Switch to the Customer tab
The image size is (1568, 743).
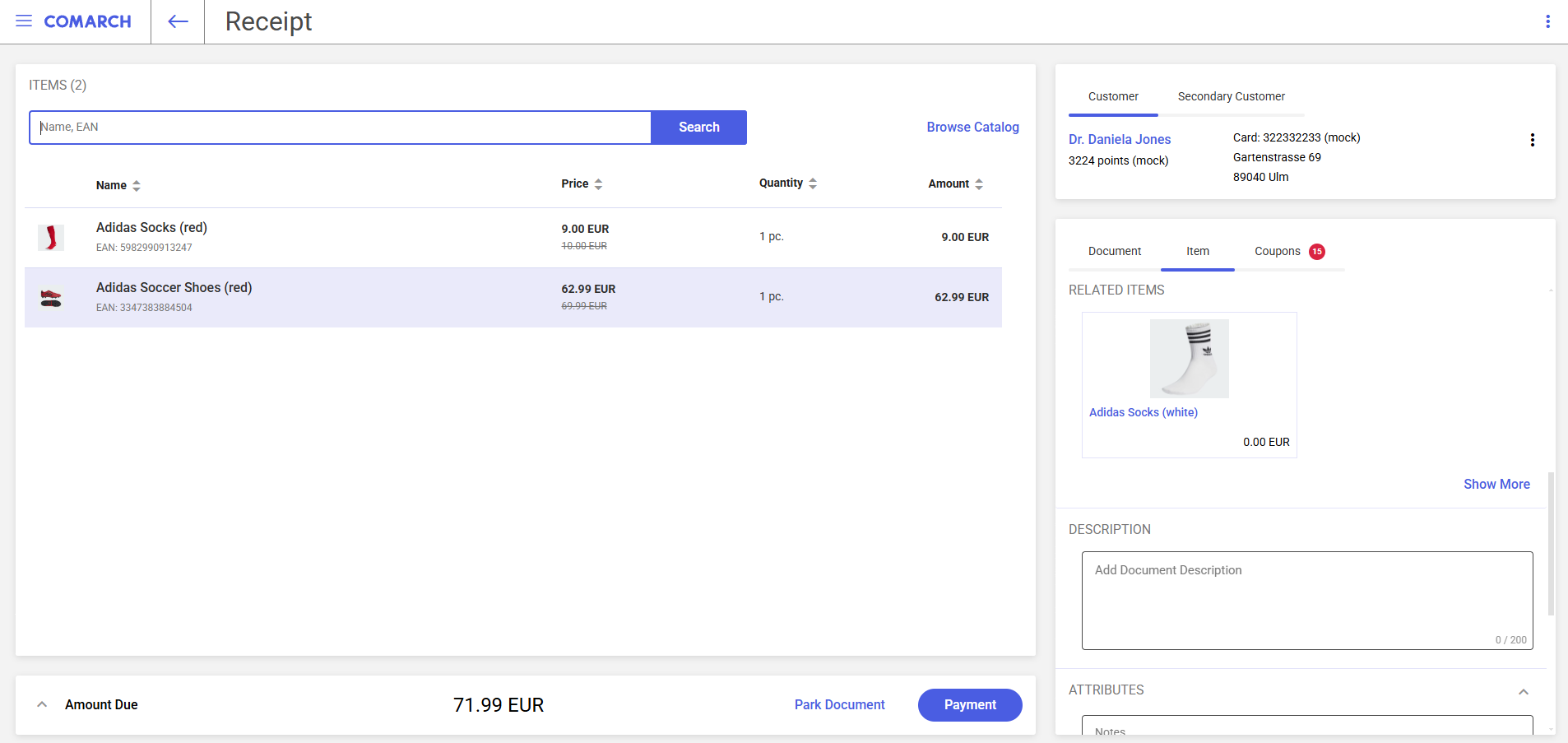pyautogui.click(x=1113, y=96)
